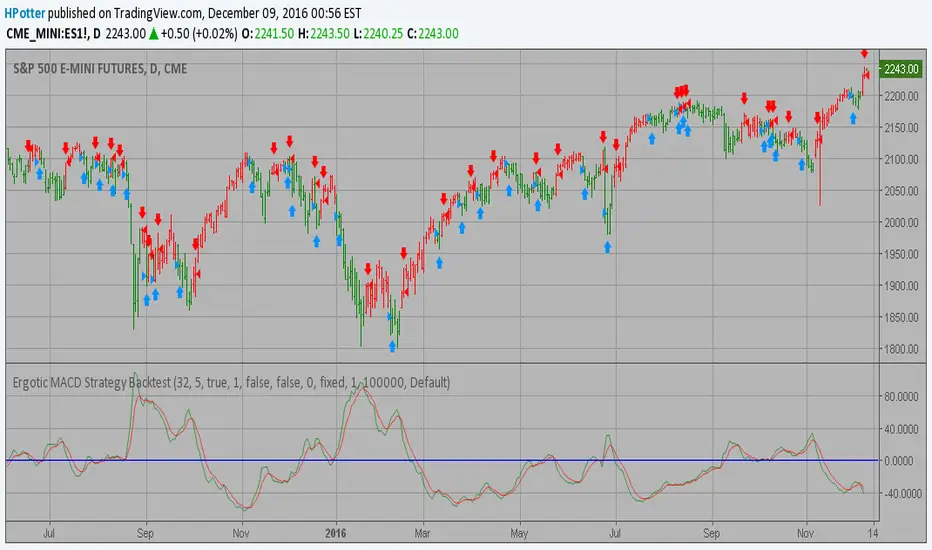Click the 2150.00 price axis label

click(x=901, y=128)
